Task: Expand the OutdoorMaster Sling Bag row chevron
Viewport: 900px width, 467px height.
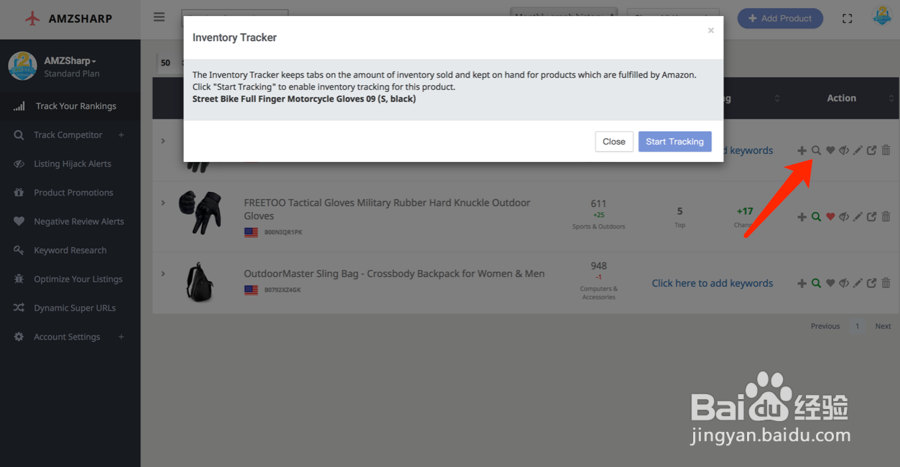Action: coord(163,274)
